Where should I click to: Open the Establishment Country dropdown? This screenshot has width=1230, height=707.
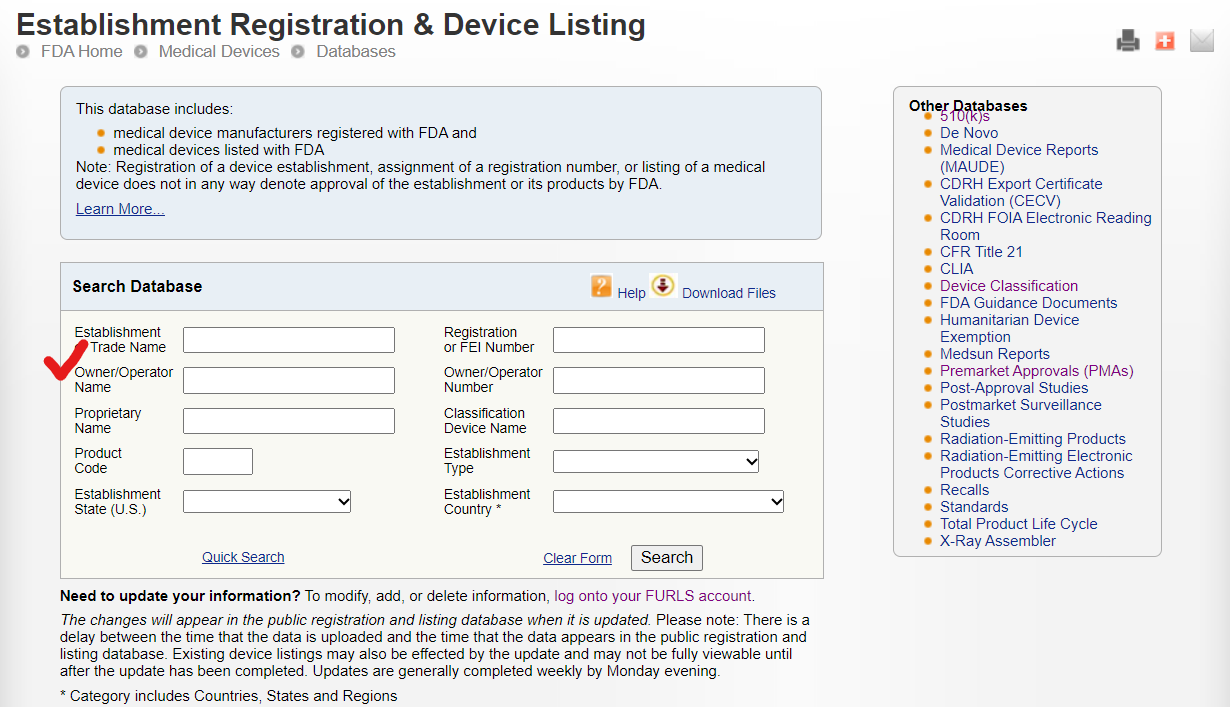[x=668, y=501]
